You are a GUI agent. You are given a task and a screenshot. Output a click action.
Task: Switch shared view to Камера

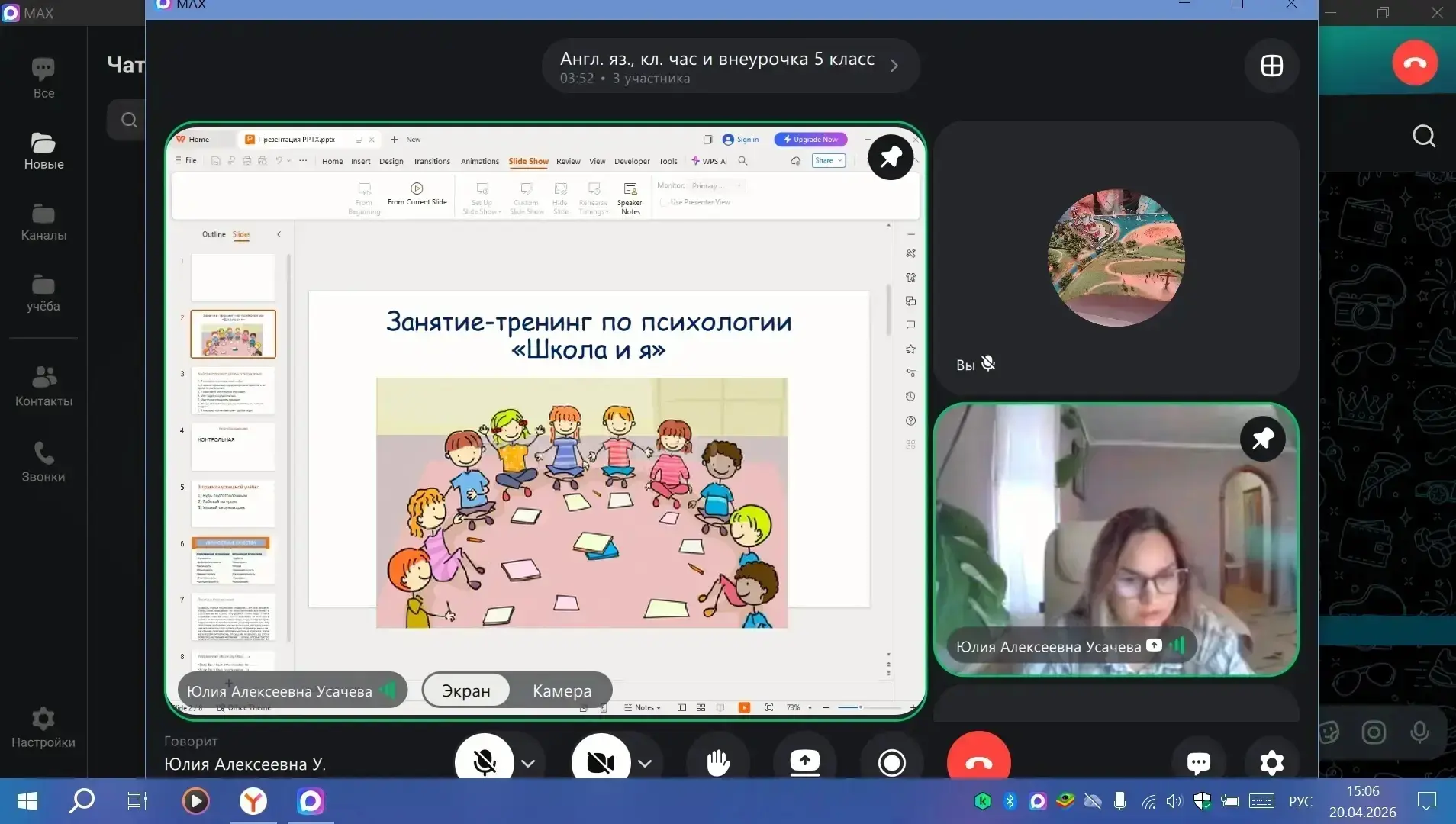coord(562,690)
